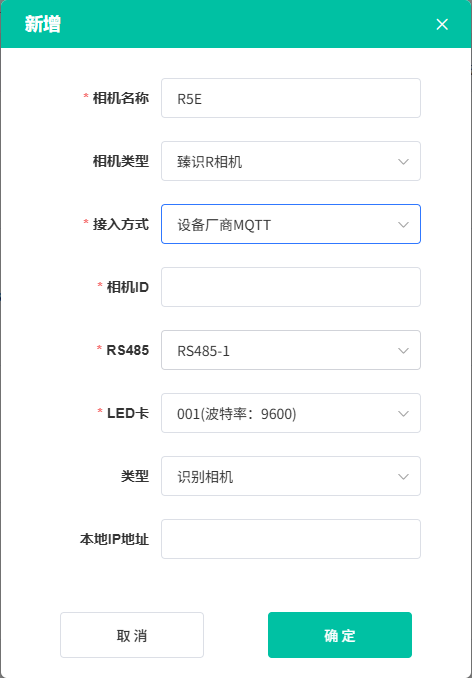The height and width of the screenshot is (678, 472).
Task: Click the empty 相机ID input box
Action: pos(291,287)
